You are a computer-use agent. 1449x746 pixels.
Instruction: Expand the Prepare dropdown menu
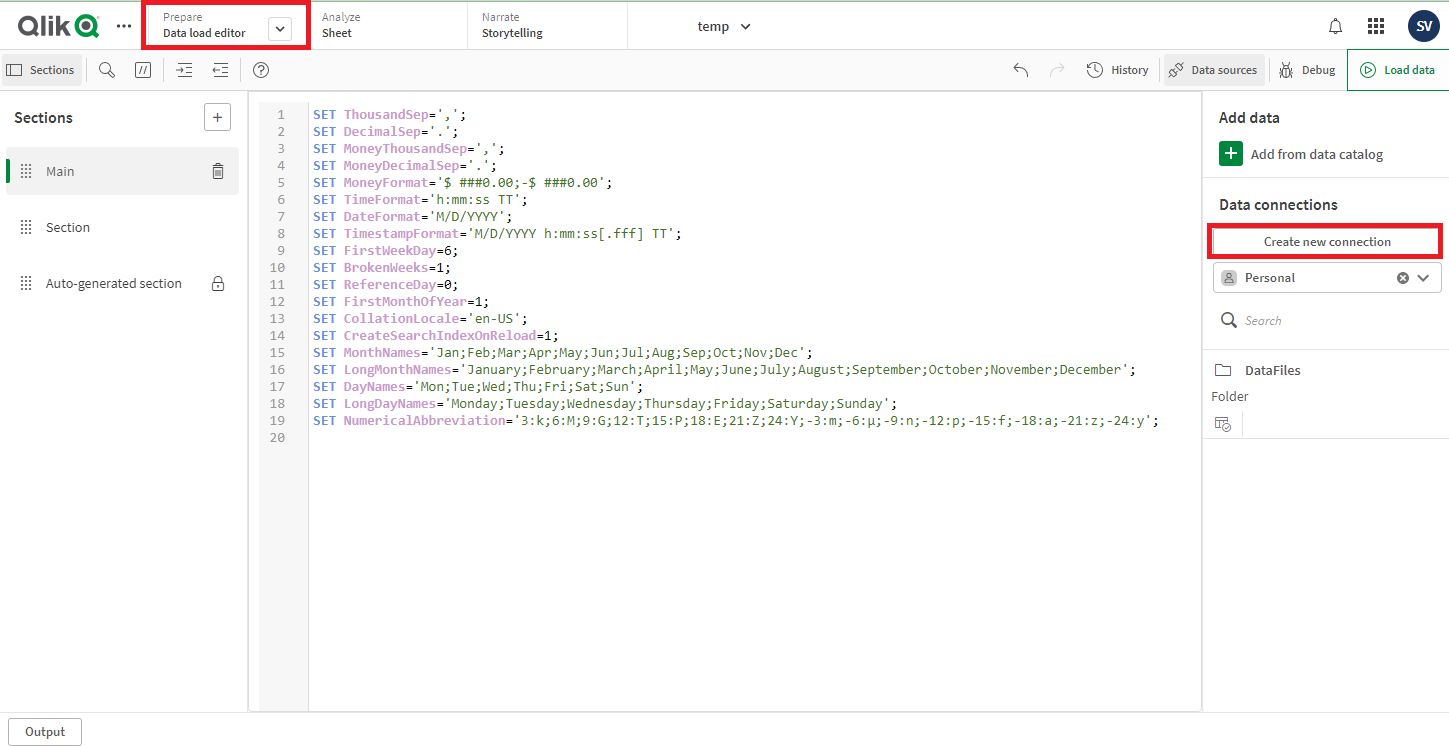coord(280,25)
